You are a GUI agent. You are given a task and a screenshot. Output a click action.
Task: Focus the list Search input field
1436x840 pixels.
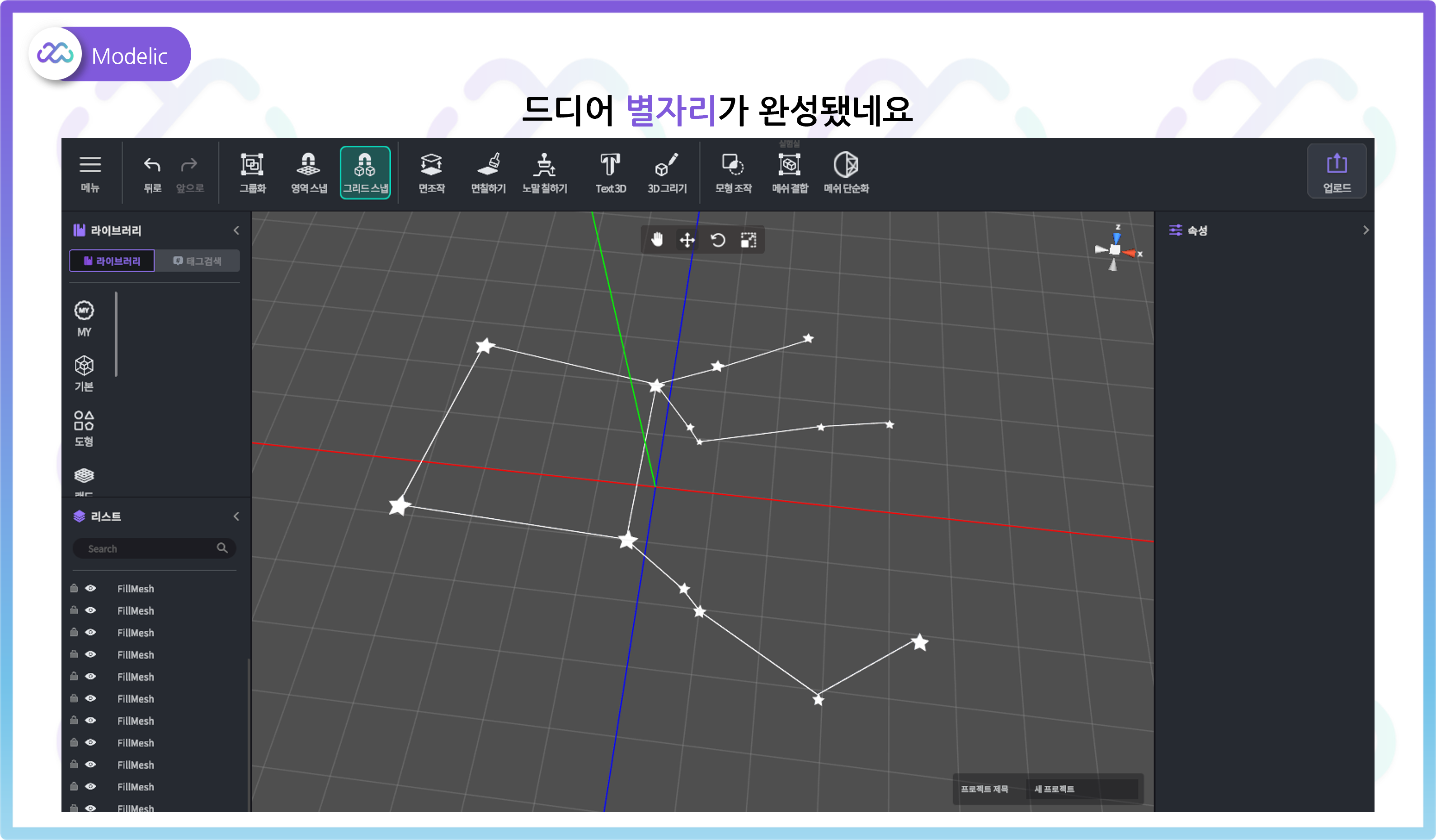(155, 549)
